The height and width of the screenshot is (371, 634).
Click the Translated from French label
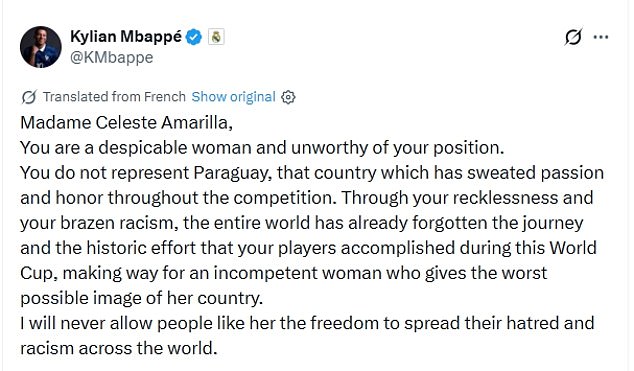click(114, 97)
